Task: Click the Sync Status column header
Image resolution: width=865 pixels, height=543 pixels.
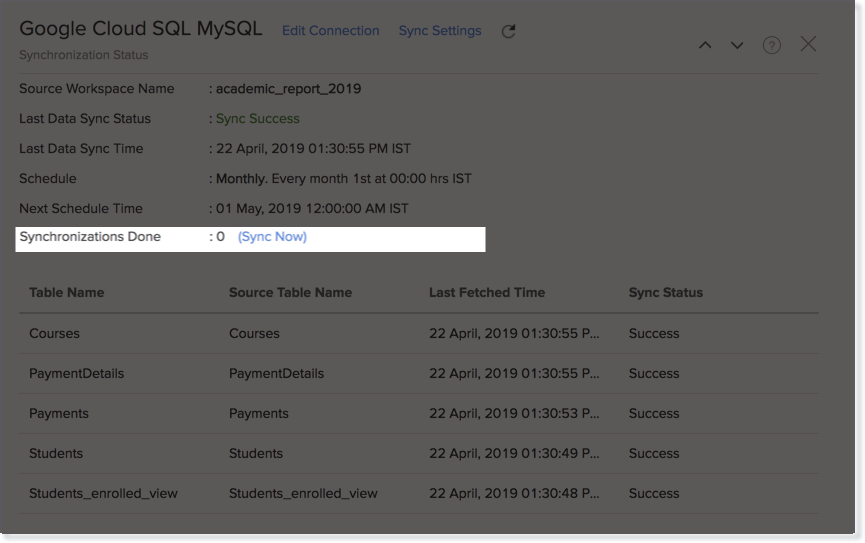Action: tap(665, 293)
